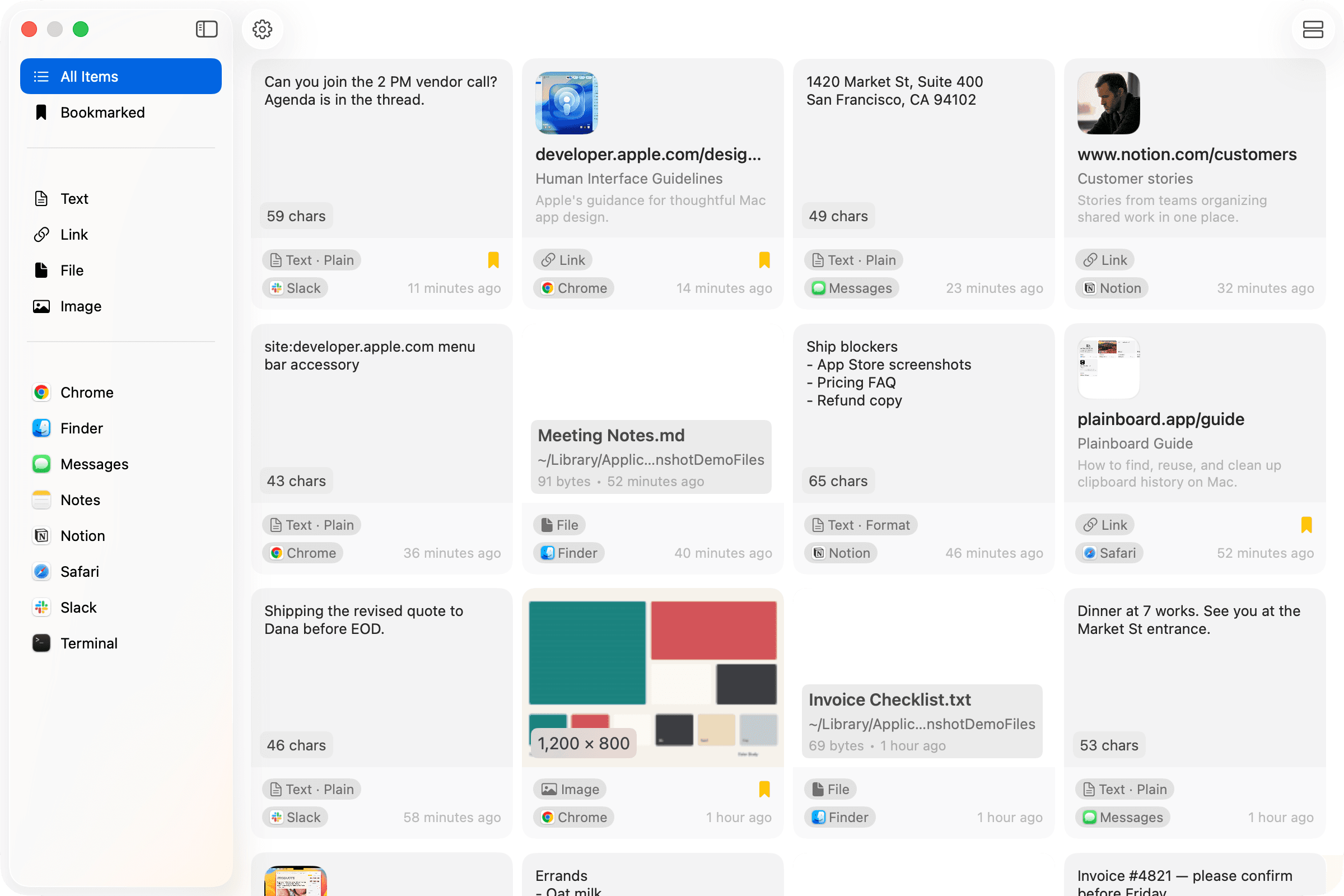Click Text · Plain tag on Dinner at 7 card
The image size is (1344, 896).
tap(1124, 789)
